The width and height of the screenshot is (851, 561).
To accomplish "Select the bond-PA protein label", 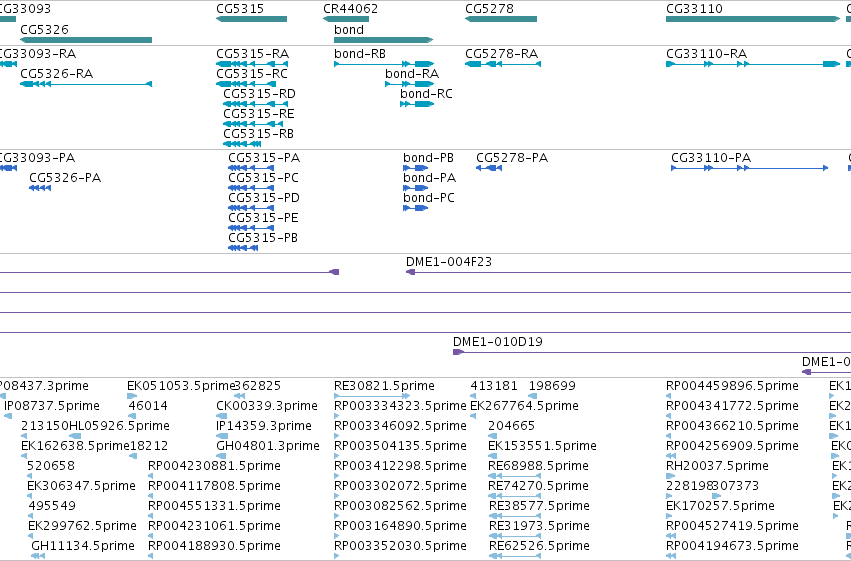I will click(429, 178).
